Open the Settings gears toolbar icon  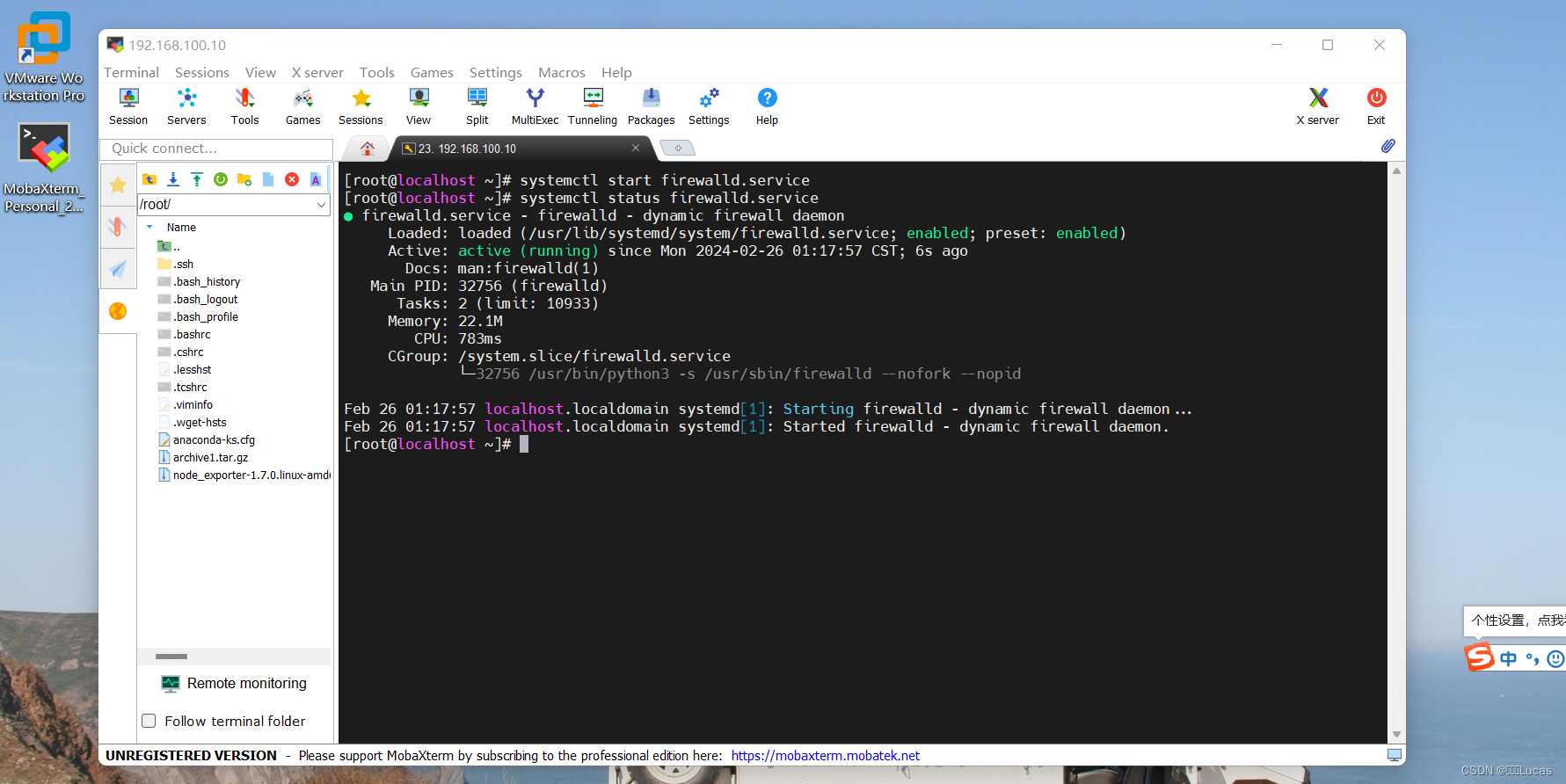pyautogui.click(x=709, y=106)
